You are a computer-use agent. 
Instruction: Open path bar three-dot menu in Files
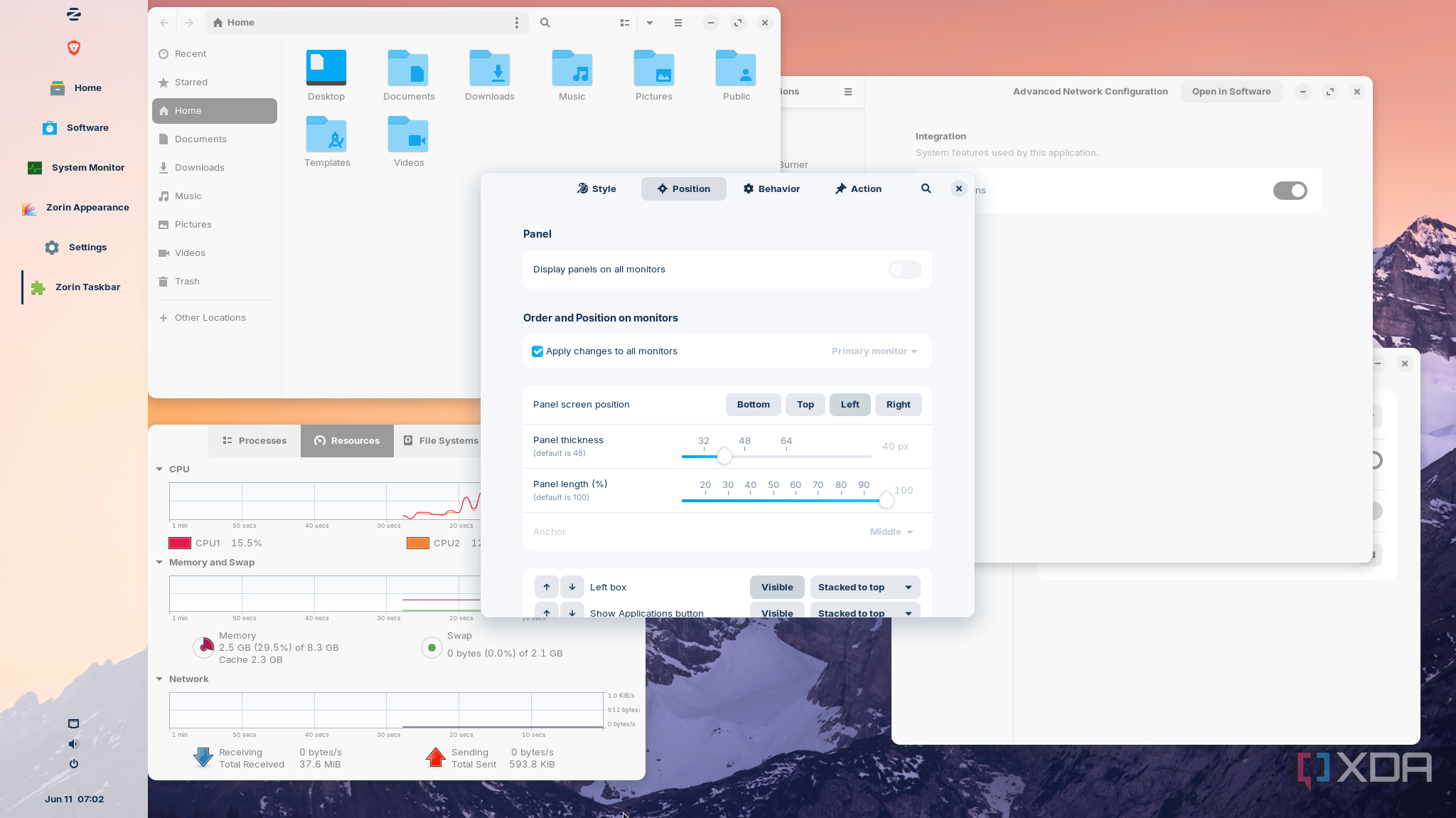[517, 23]
